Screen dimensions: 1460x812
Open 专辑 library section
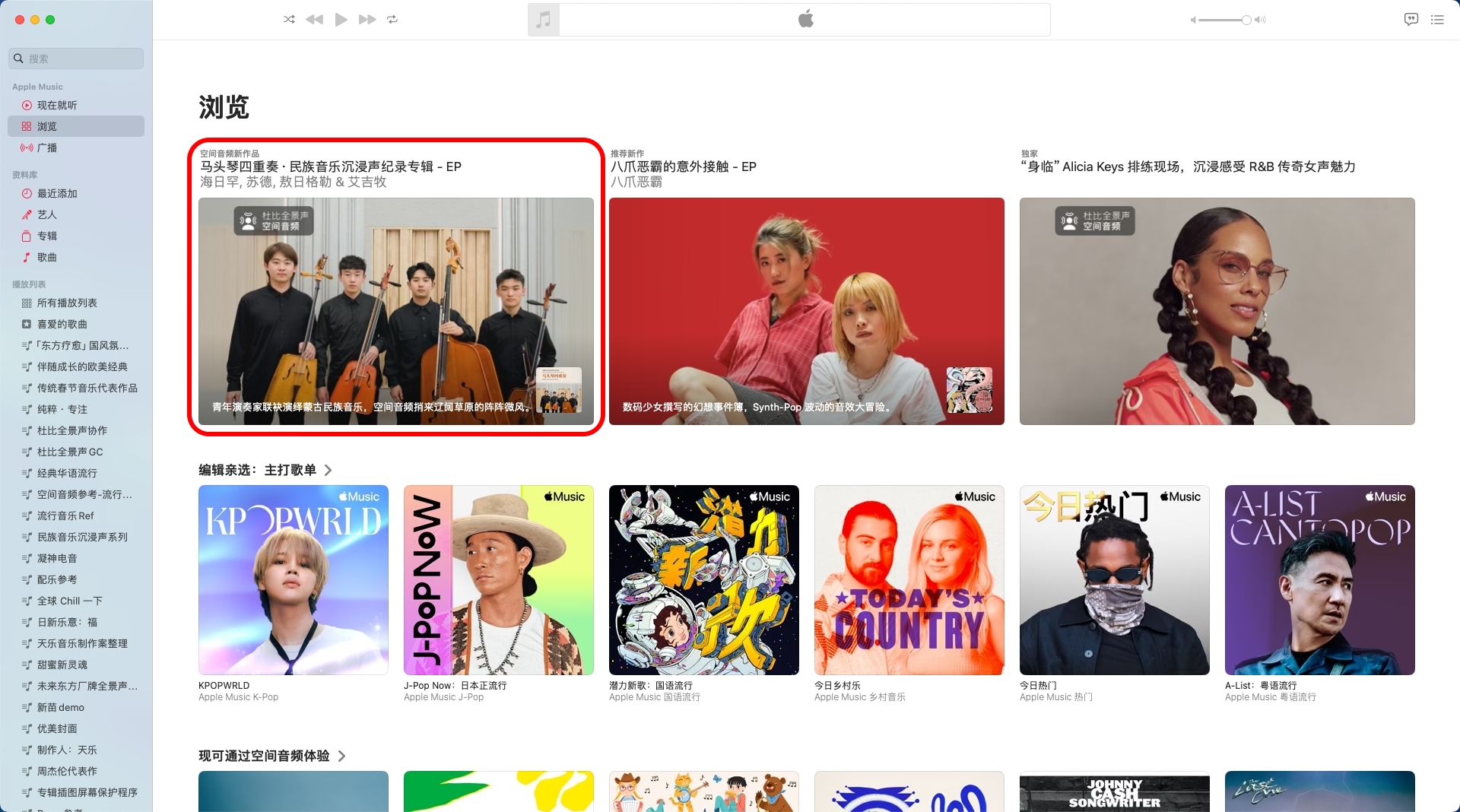coord(76,236)
